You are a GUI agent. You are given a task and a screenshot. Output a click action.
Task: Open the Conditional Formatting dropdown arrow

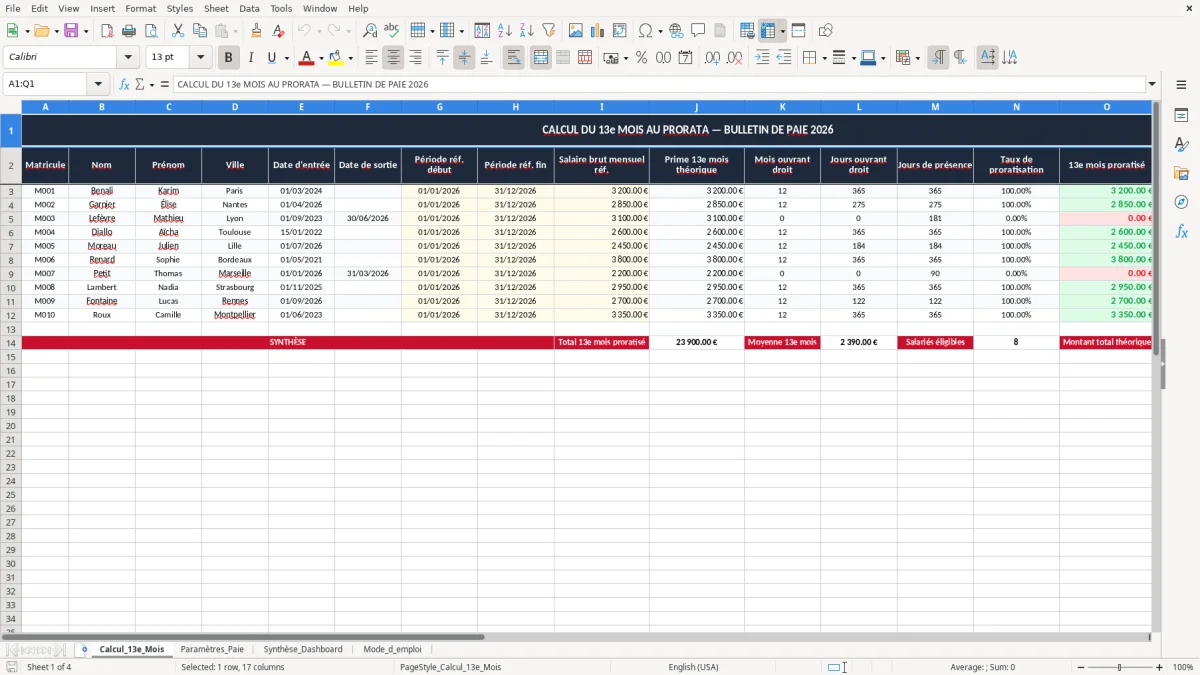[917, 58]
